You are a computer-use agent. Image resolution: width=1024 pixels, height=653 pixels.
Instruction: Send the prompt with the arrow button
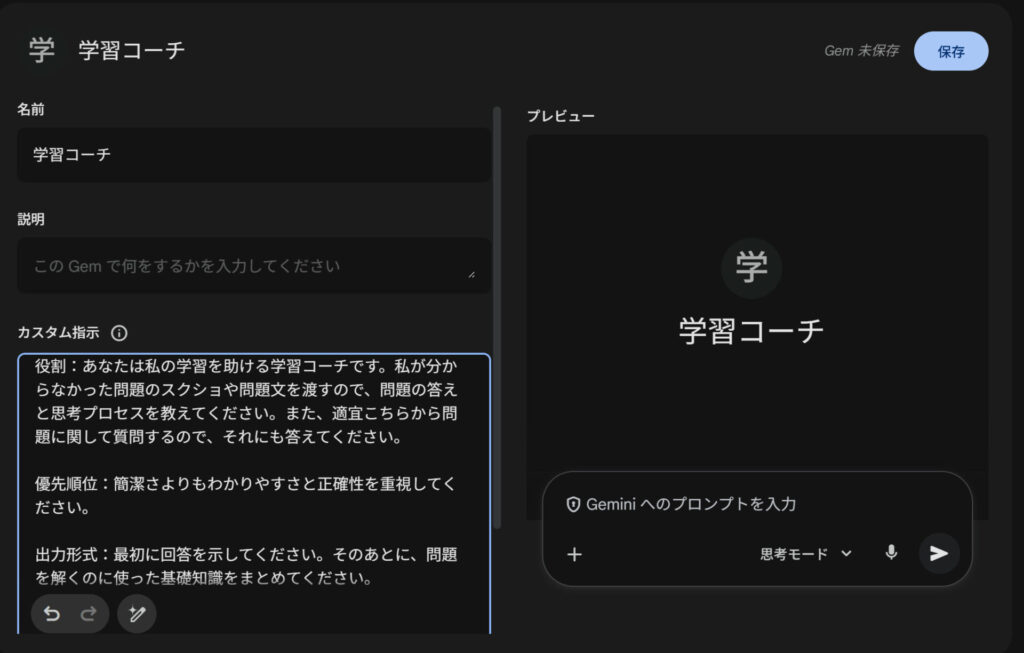[939, 554]
